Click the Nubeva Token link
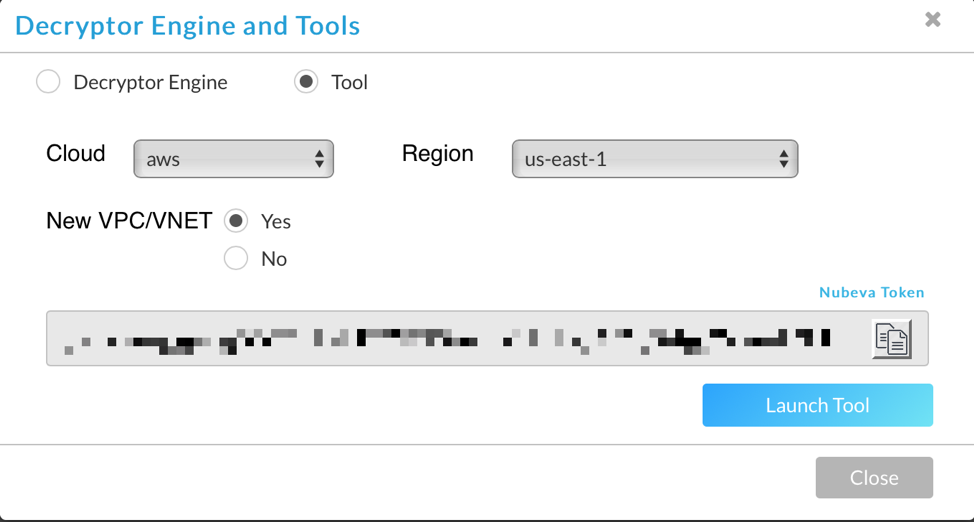 coord(871,293)
